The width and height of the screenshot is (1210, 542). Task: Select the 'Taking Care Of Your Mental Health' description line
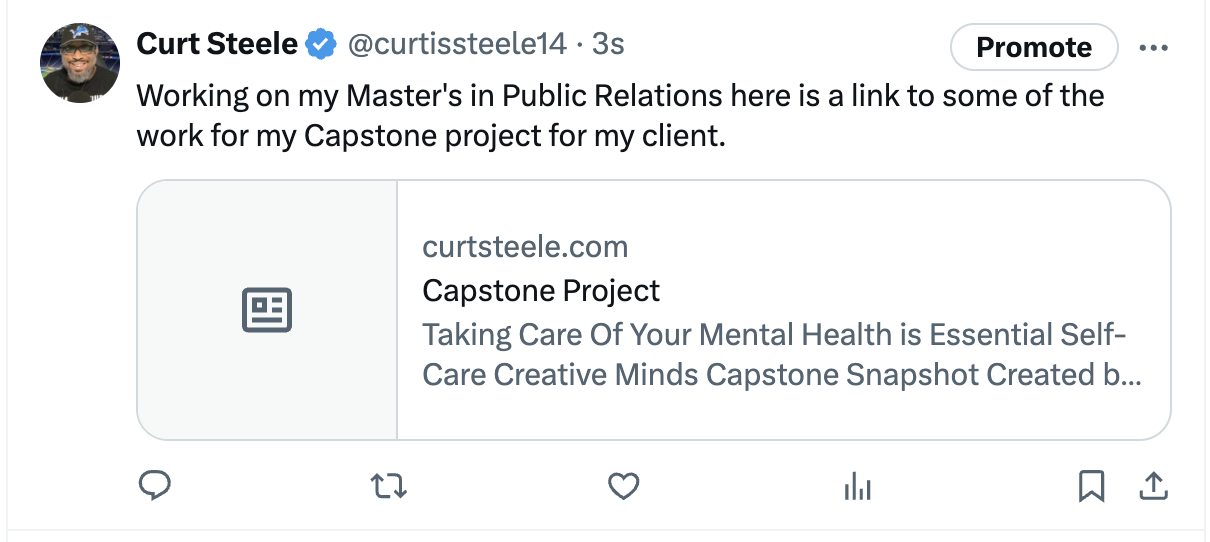(x=775, y=334)
